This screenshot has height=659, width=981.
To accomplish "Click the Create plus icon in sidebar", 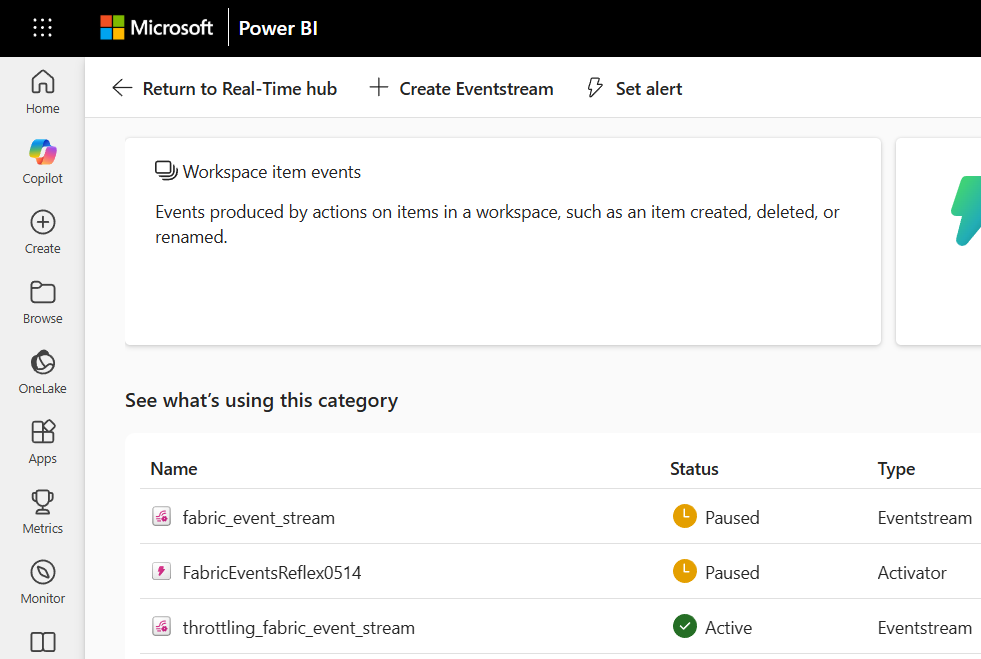I will click(x=42, y=231).
